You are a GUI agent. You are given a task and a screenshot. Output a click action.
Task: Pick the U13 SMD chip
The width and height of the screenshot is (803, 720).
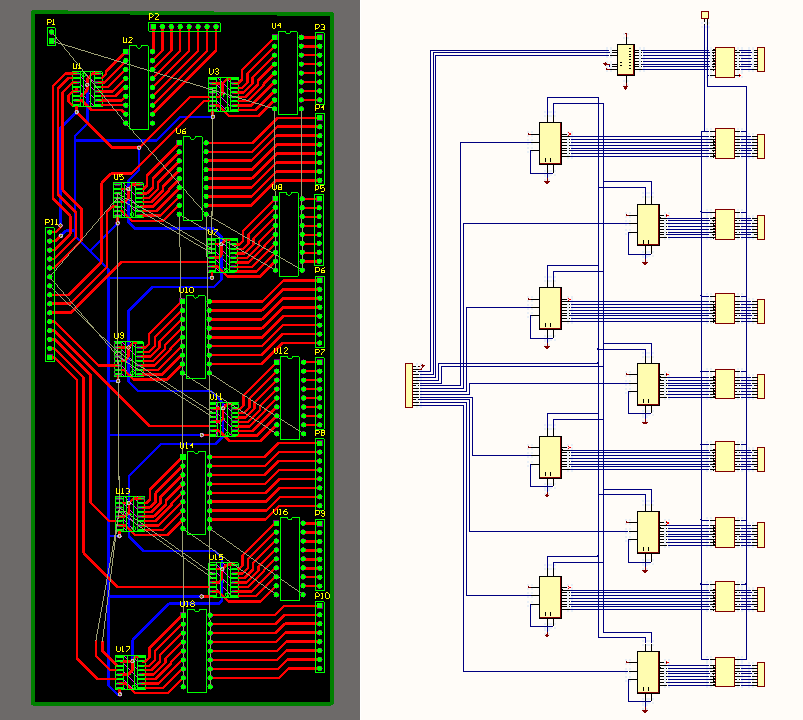tap(129, 514)
